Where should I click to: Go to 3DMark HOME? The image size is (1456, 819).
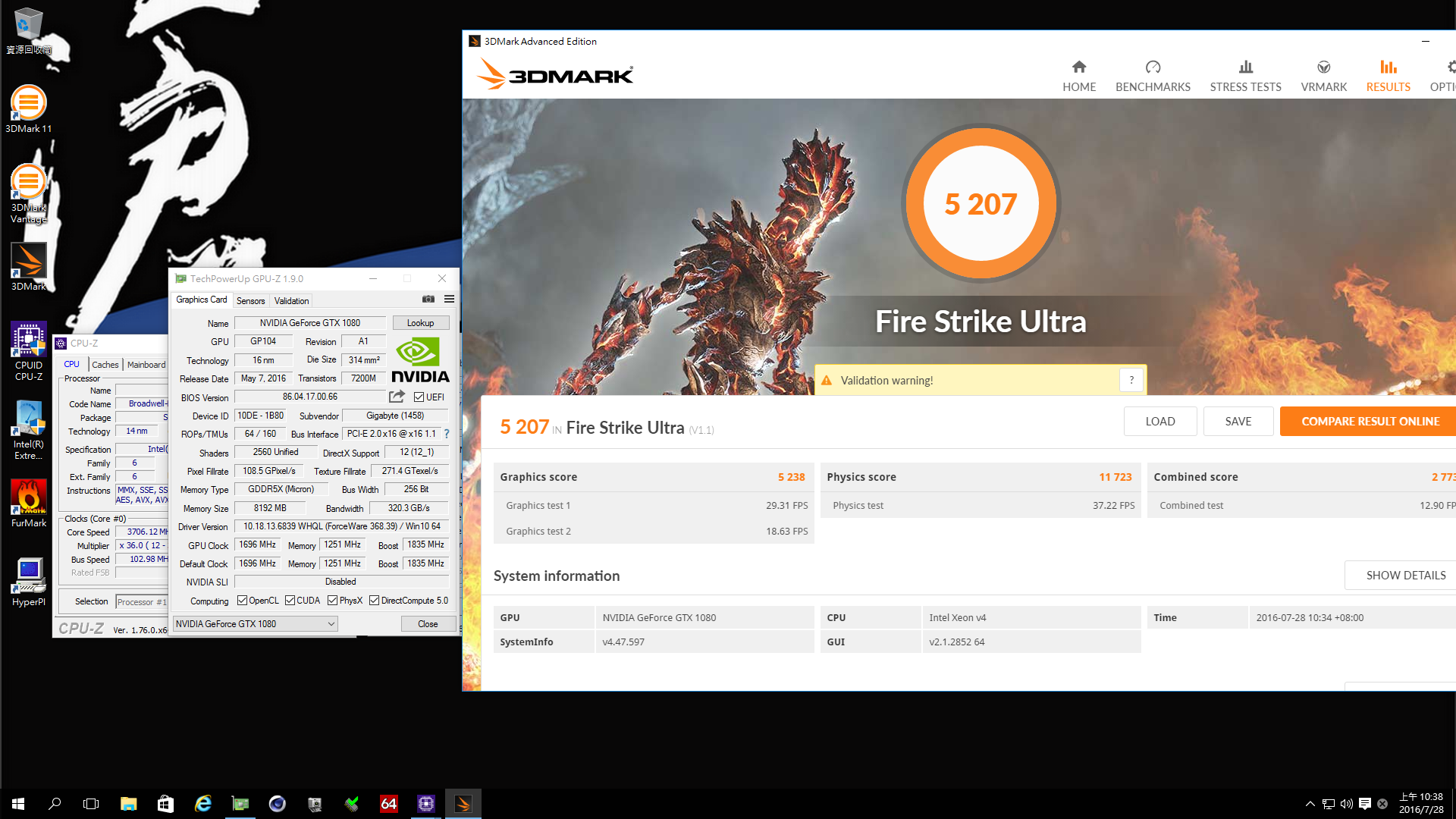click(x=1079, y=77)
